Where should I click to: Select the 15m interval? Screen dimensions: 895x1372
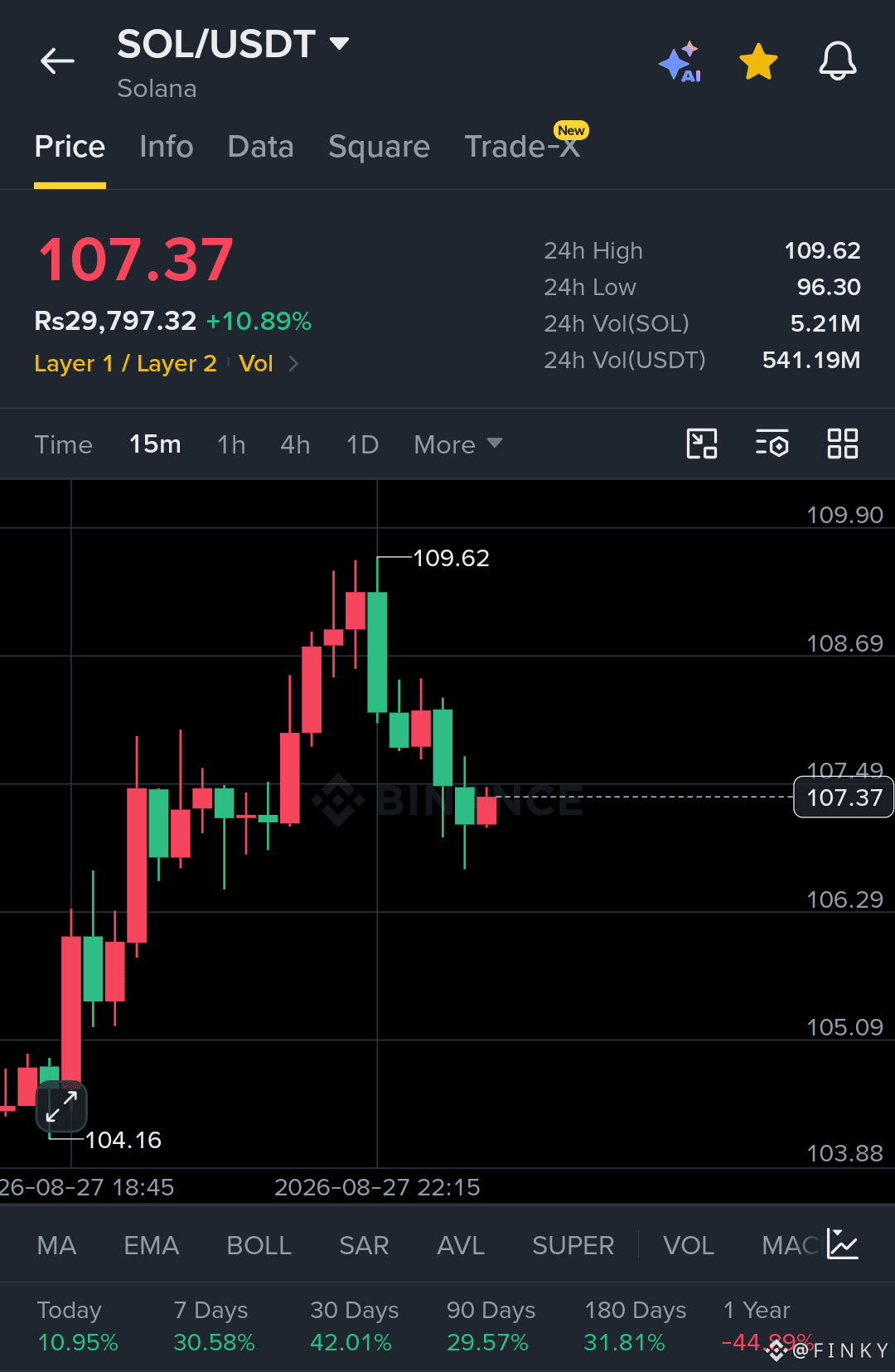pos(155,444)
